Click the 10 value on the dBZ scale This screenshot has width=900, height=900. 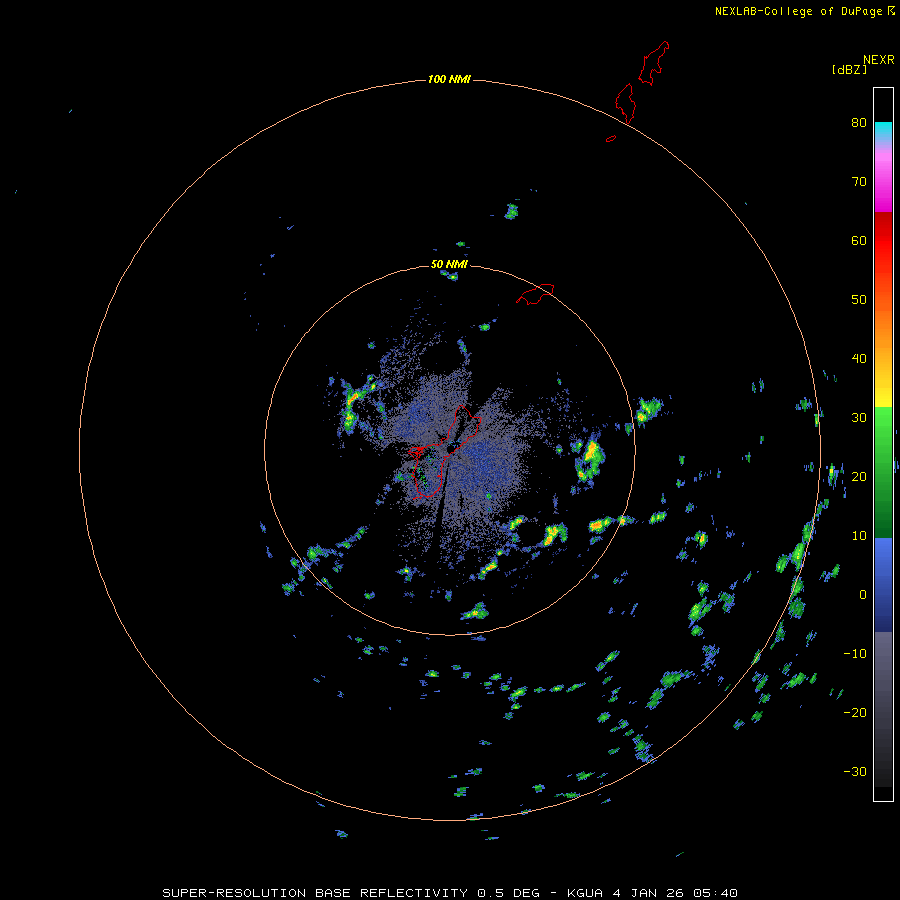pos(859,536)
